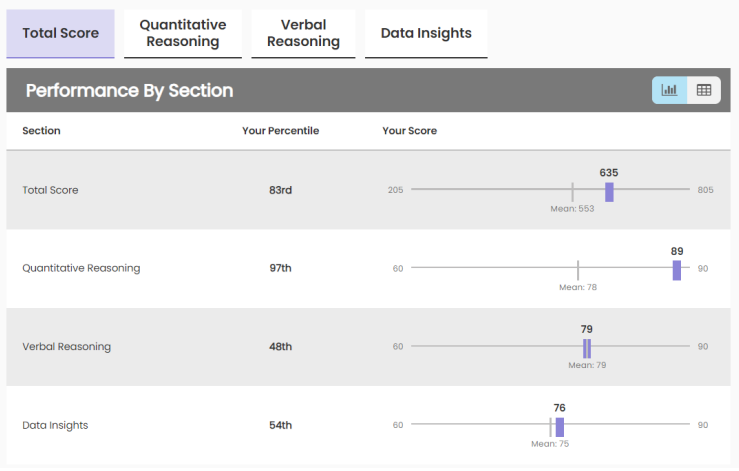The width and height of the screenshot is (739, 471).
Task: Click the Mean: 75 label
Action: pyautogui.click(x=550, y=444)
